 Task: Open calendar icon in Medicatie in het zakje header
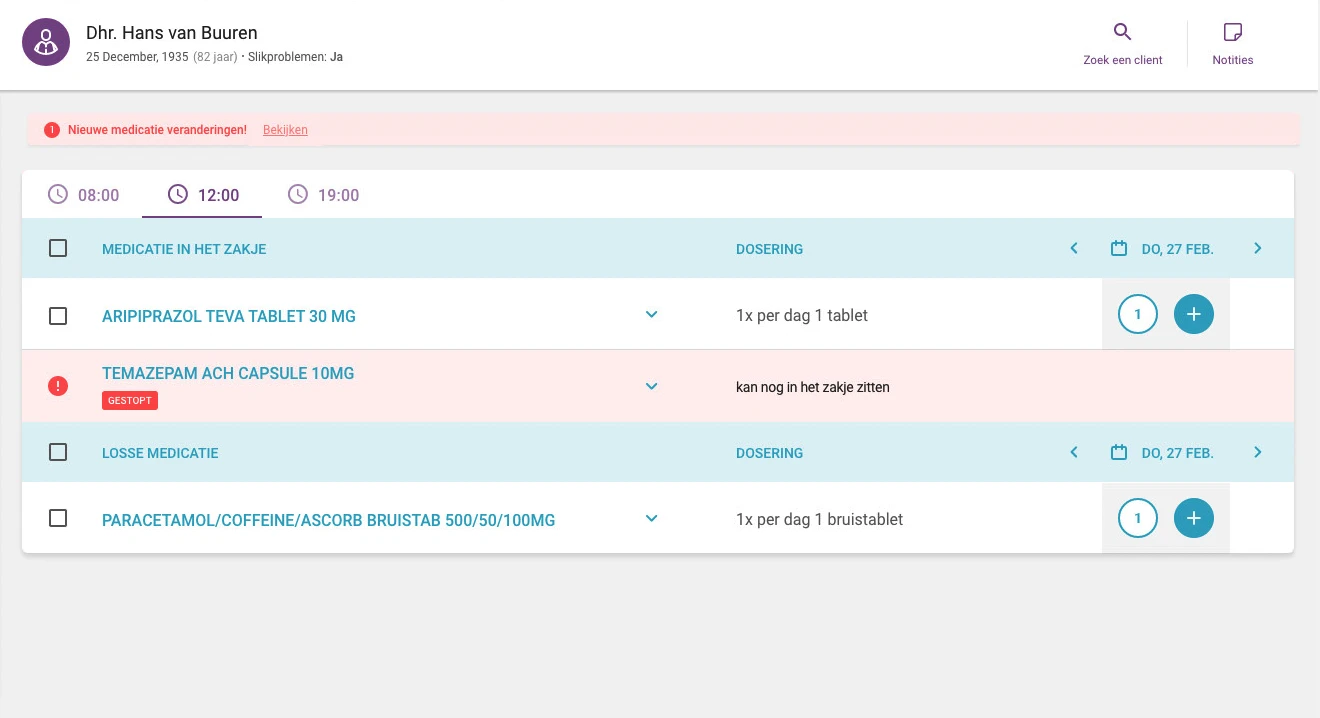coord(1119,249)
